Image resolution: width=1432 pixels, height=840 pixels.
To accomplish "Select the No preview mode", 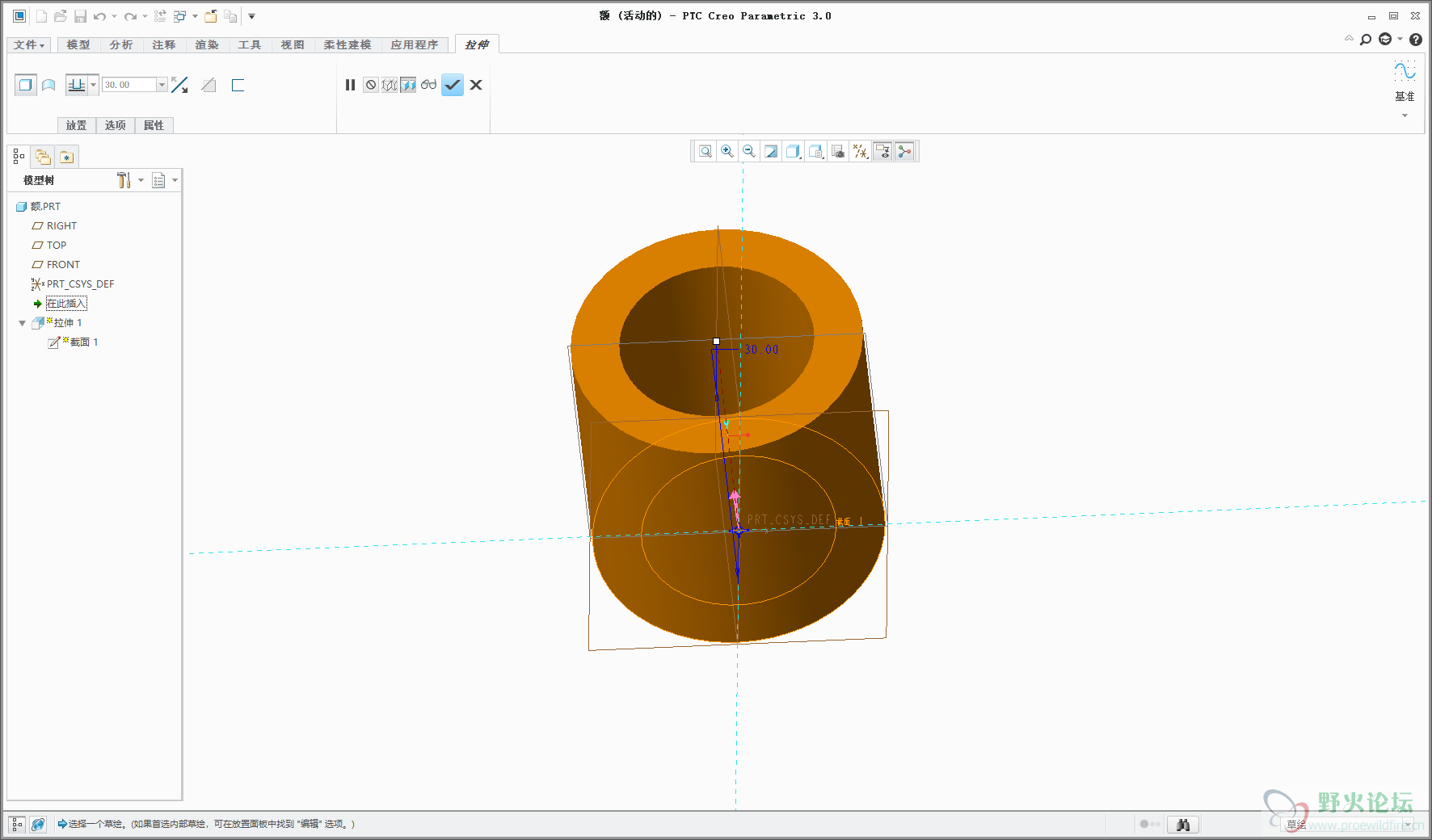I will [371, 85].
